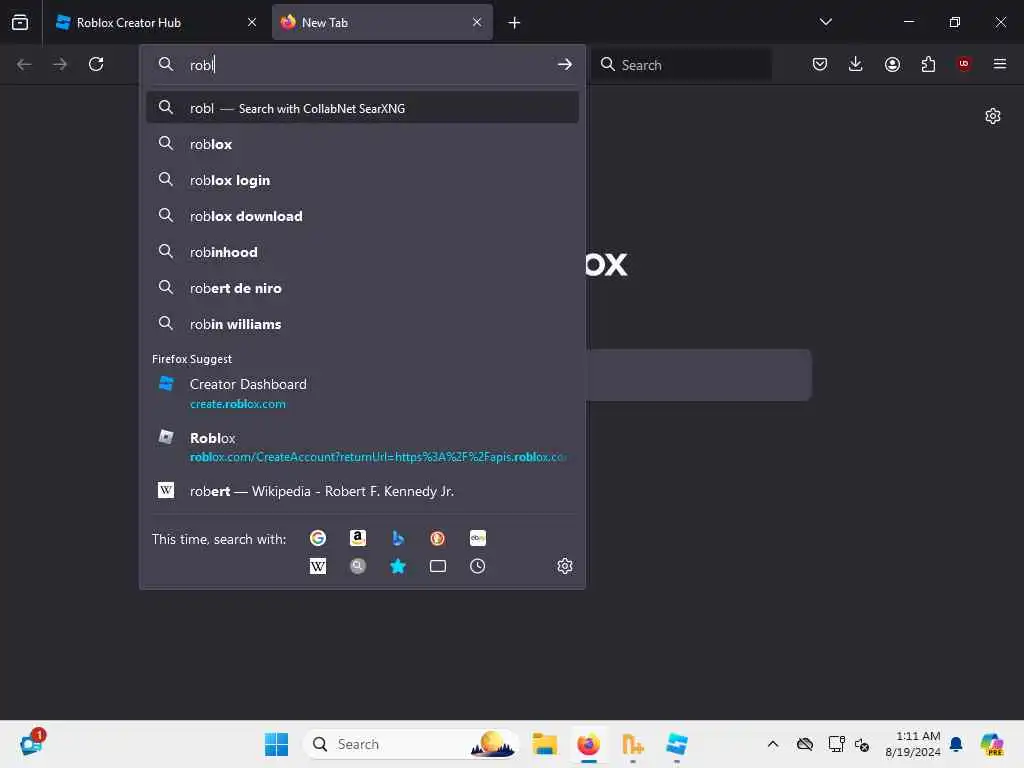Close the New Tab tab
The image size is (1024, 768).
click(x=477, y=22)
